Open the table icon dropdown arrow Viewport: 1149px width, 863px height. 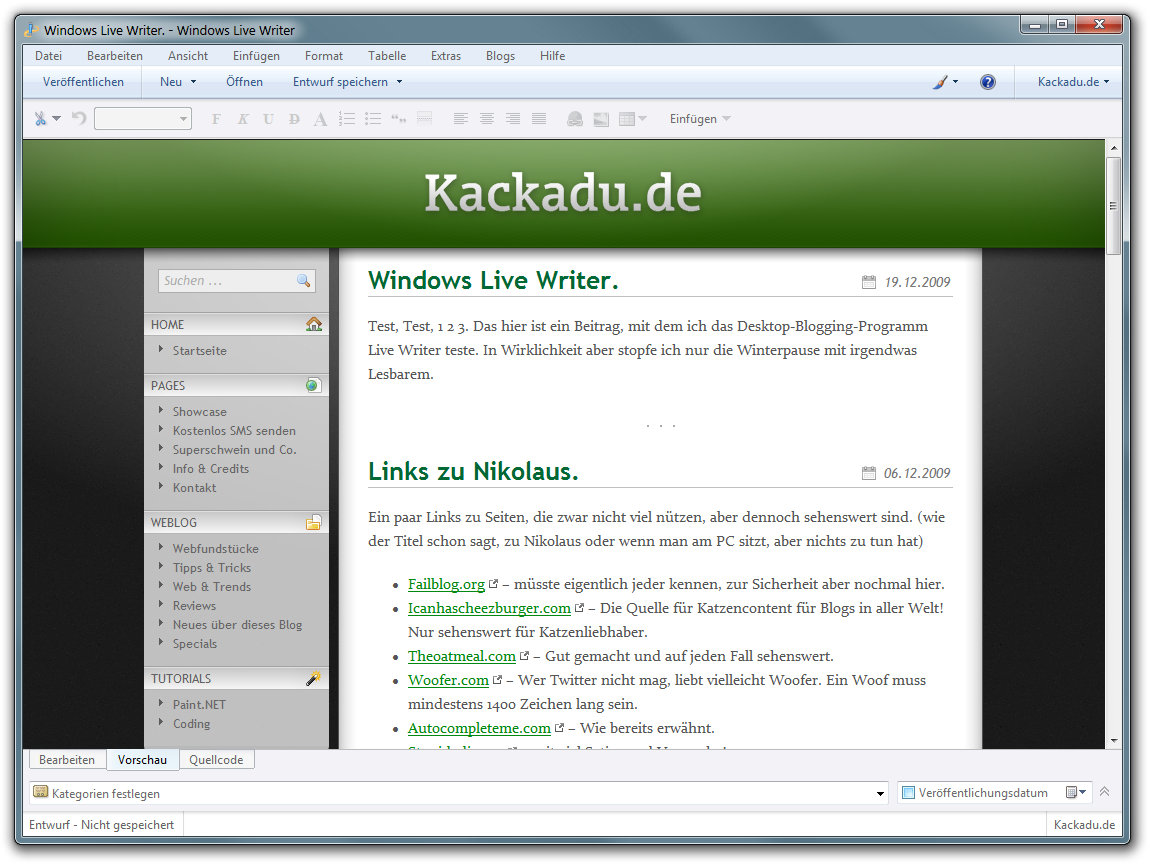(x=643, y=119)
